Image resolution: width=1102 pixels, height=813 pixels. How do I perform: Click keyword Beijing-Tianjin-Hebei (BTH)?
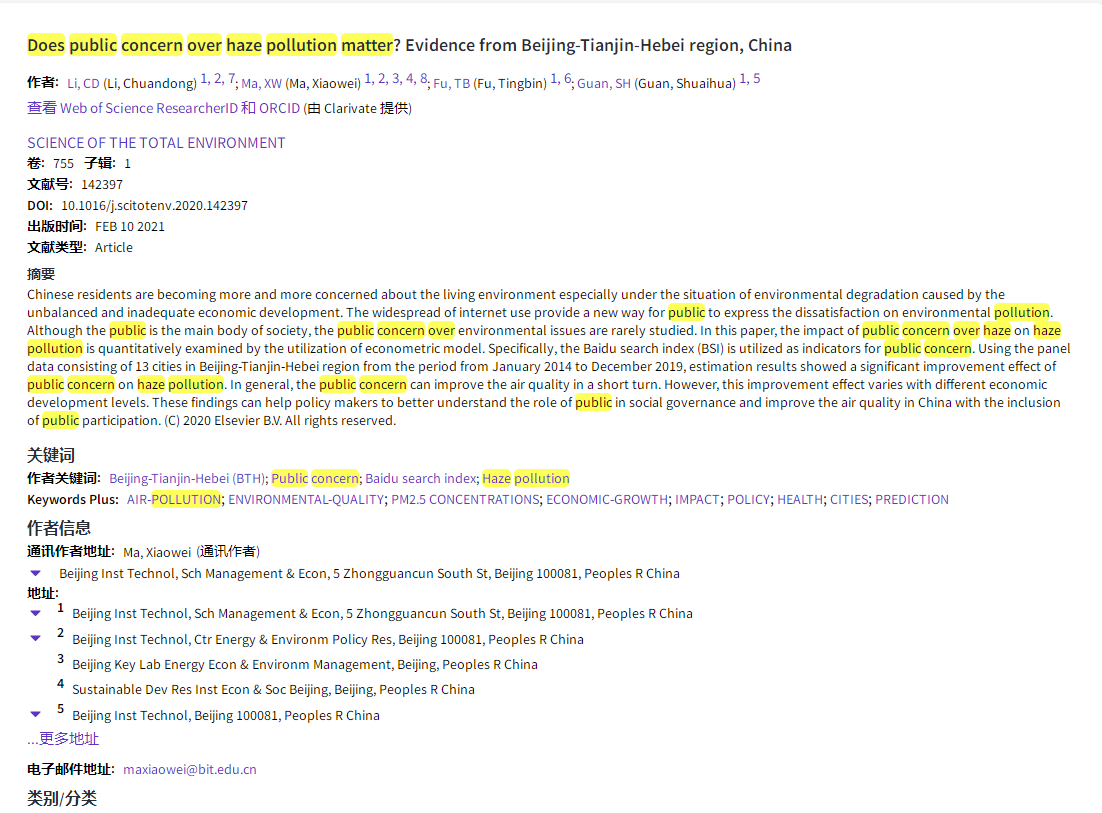[x=187, y=479]
